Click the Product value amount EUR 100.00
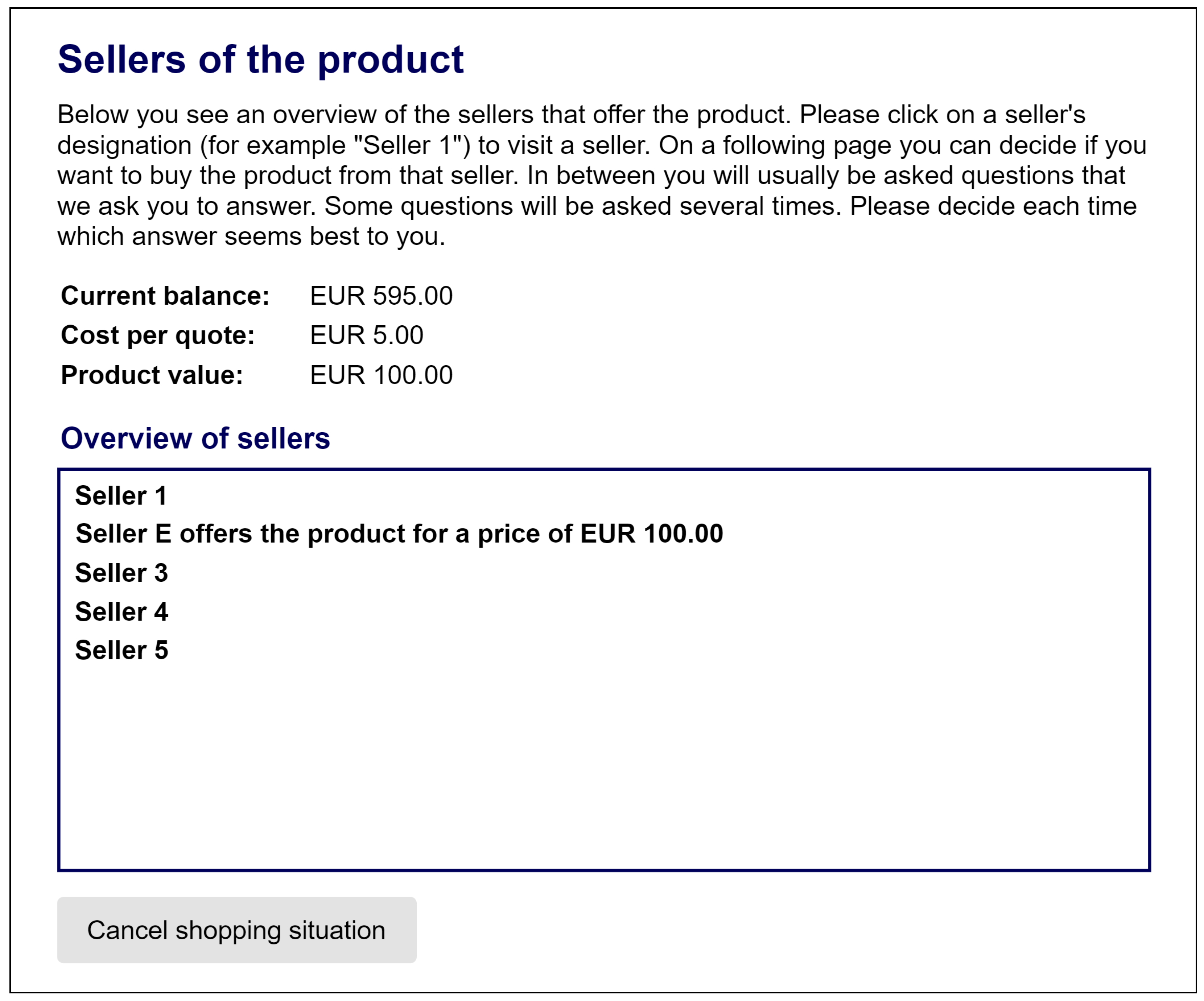The height and width of the screenshot is (1001, 1204). pos(381,375)
